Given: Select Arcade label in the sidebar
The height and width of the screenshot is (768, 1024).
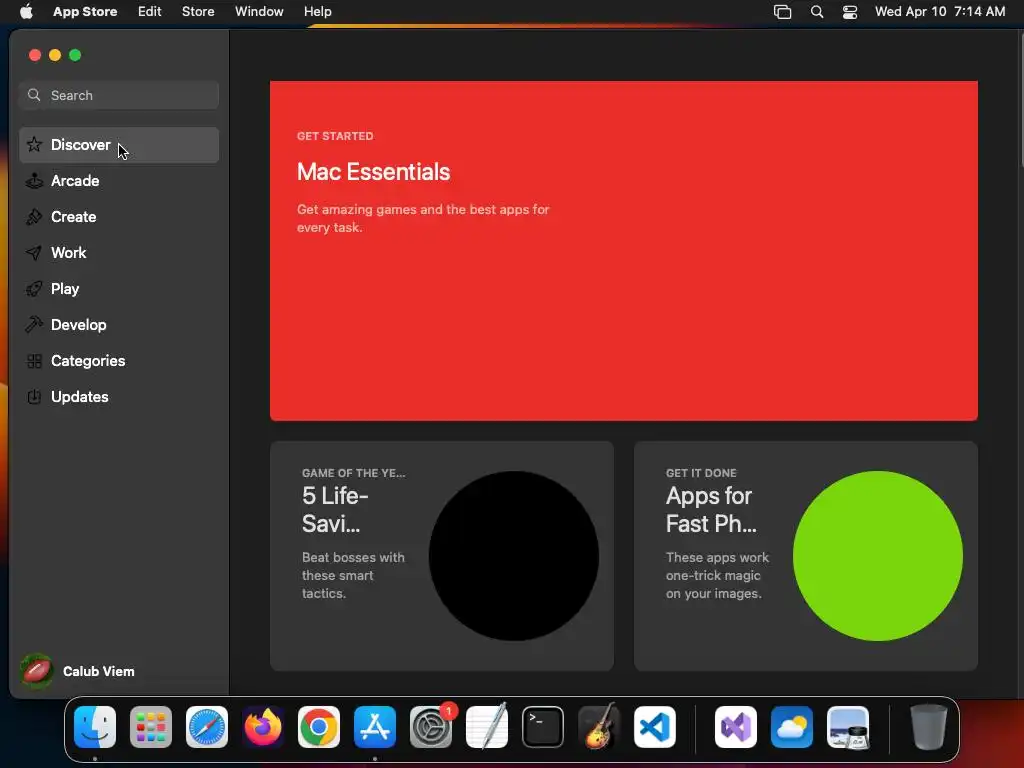Looking at the screenshot, I should (x=75, y=181).
